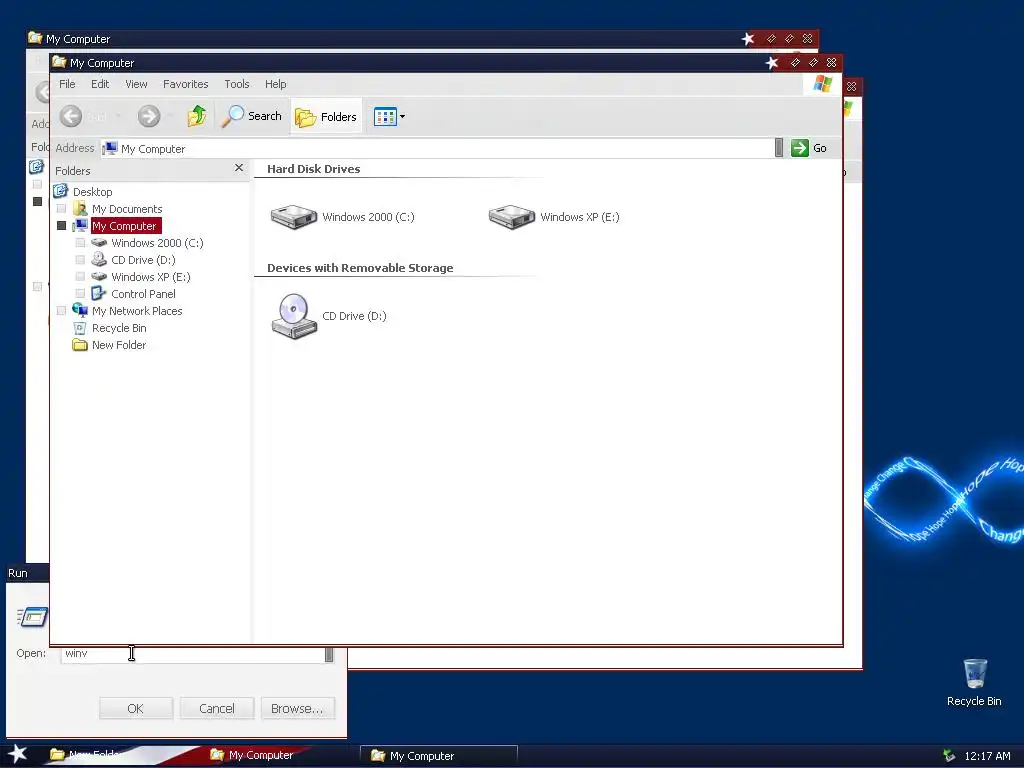Select CD Drive (D:) in tree
Screen dimensions: 1024x768
[143, 259]
